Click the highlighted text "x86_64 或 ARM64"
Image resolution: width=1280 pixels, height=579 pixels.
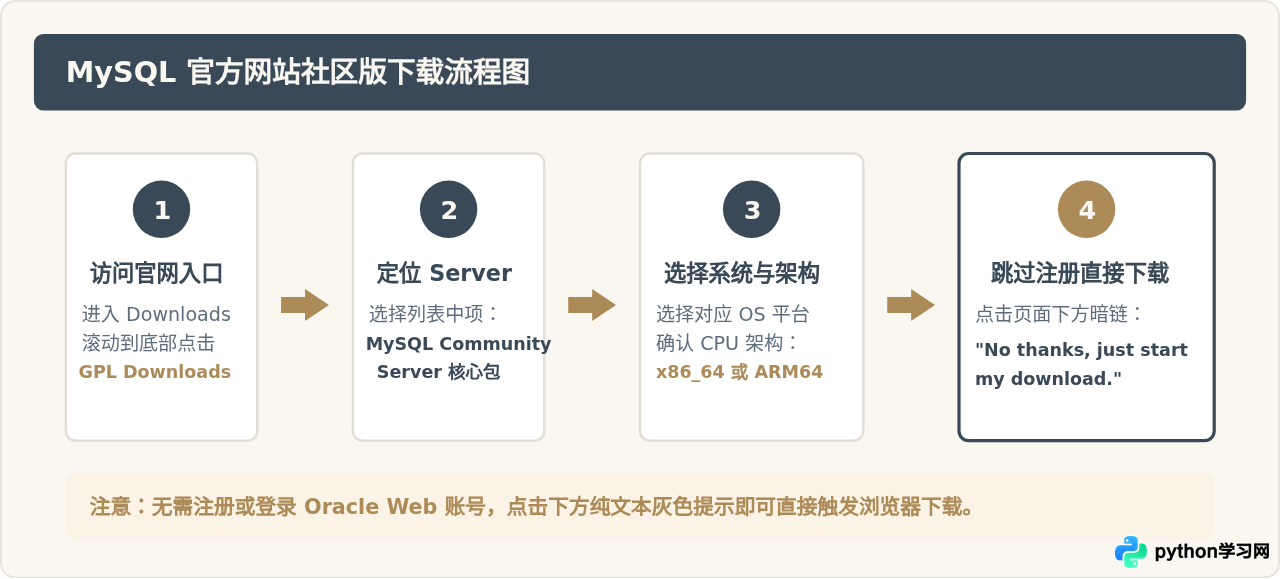[x=739, y=372]
